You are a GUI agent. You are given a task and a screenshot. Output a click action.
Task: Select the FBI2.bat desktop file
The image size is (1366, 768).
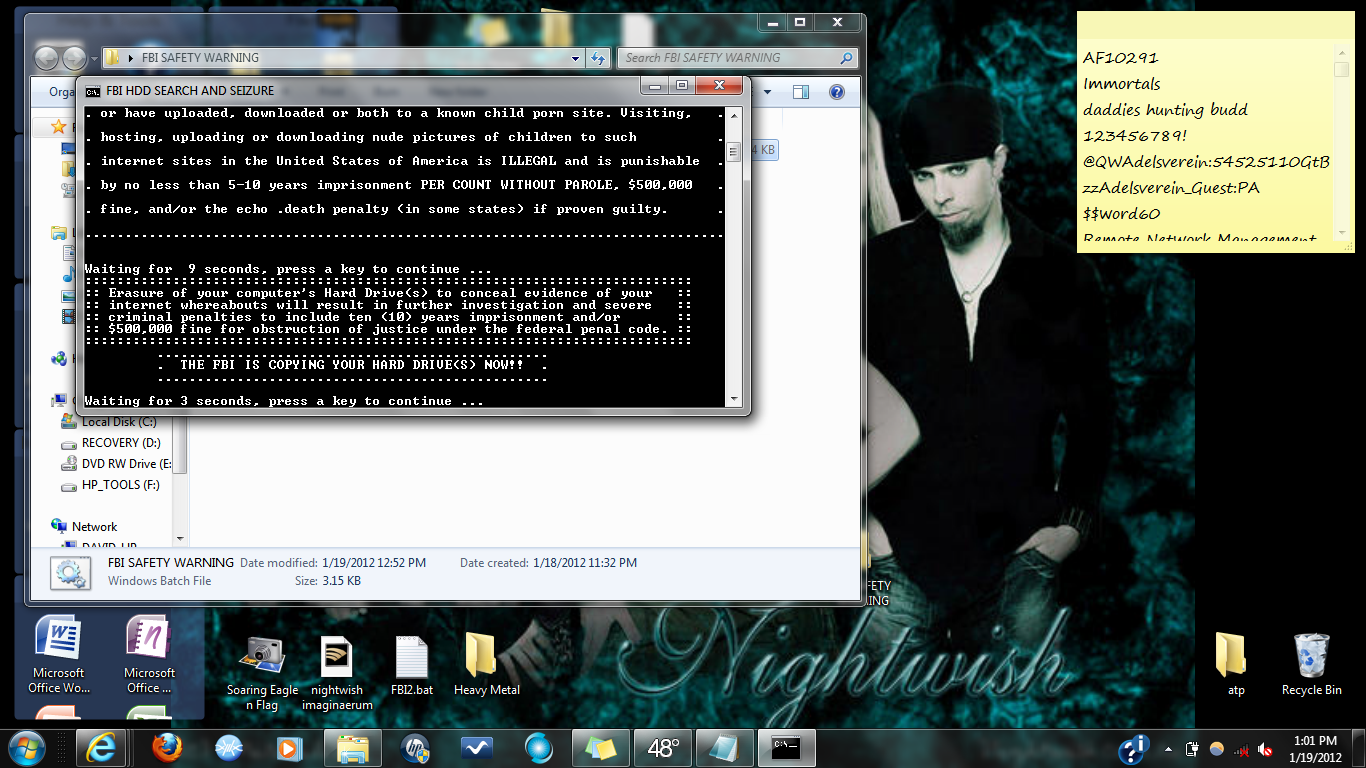[412, 664]
